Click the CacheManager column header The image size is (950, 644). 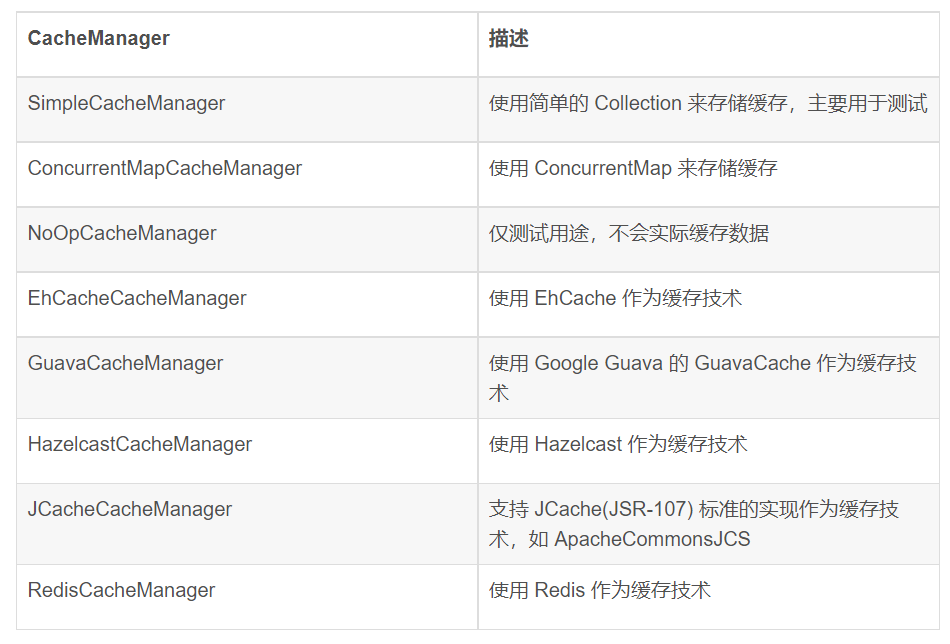(x=98, y=39)
